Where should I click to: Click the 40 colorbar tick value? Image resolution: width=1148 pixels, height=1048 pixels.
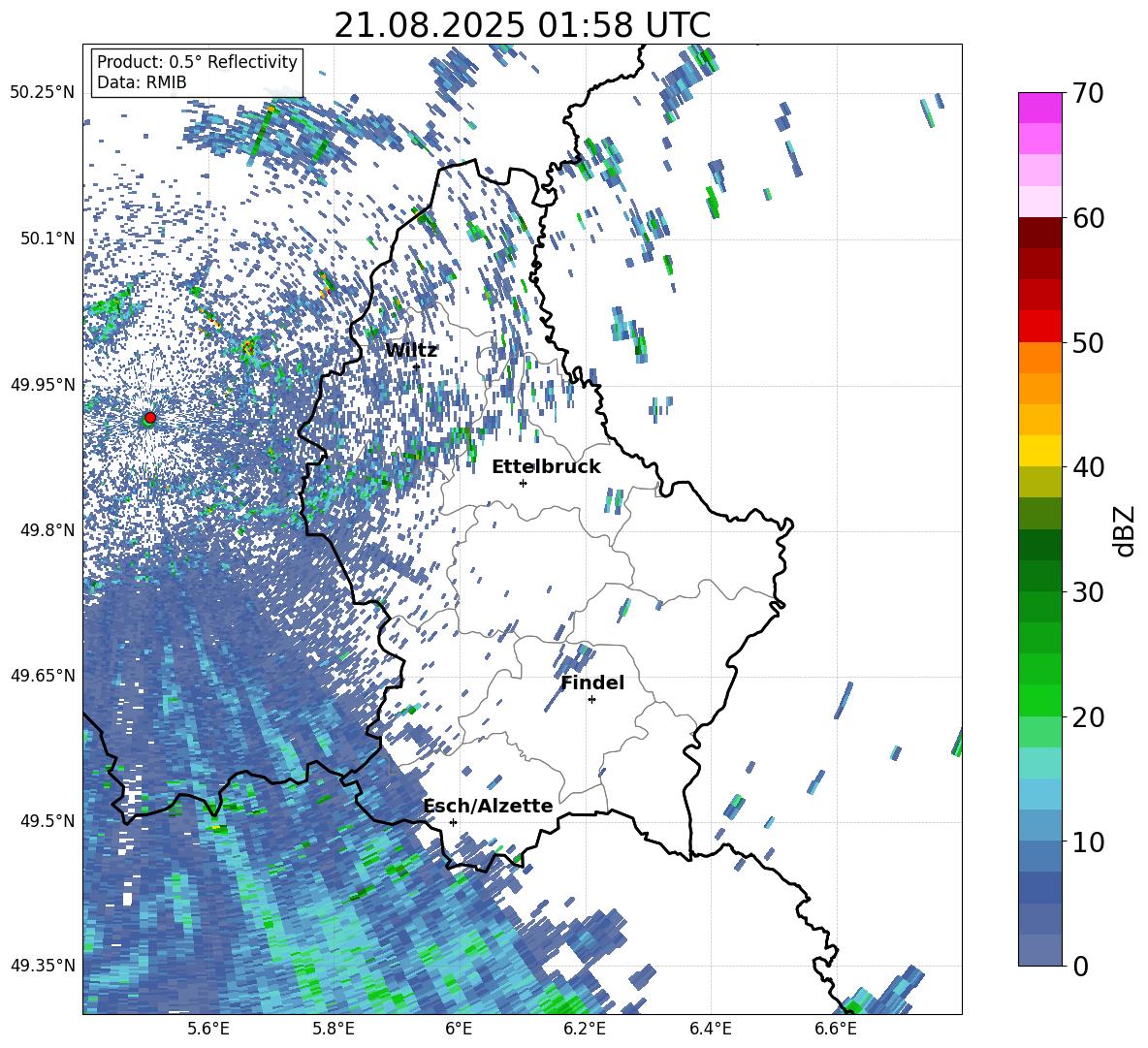tap(1088, 467)
